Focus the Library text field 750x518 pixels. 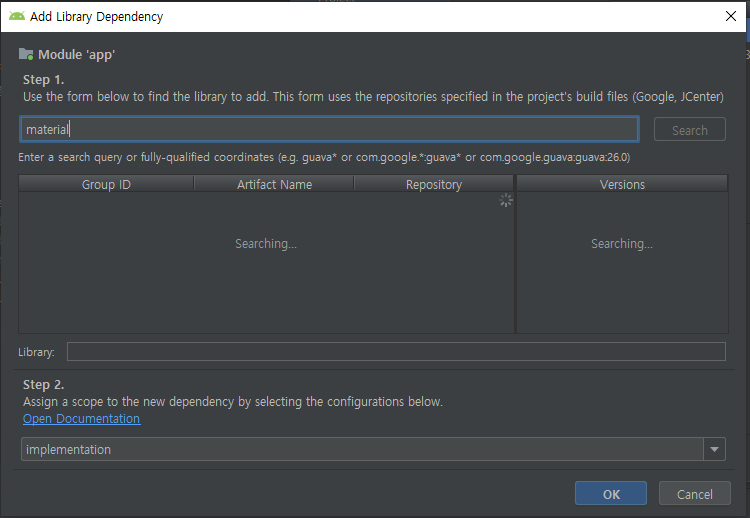click(x=396, y=352)
